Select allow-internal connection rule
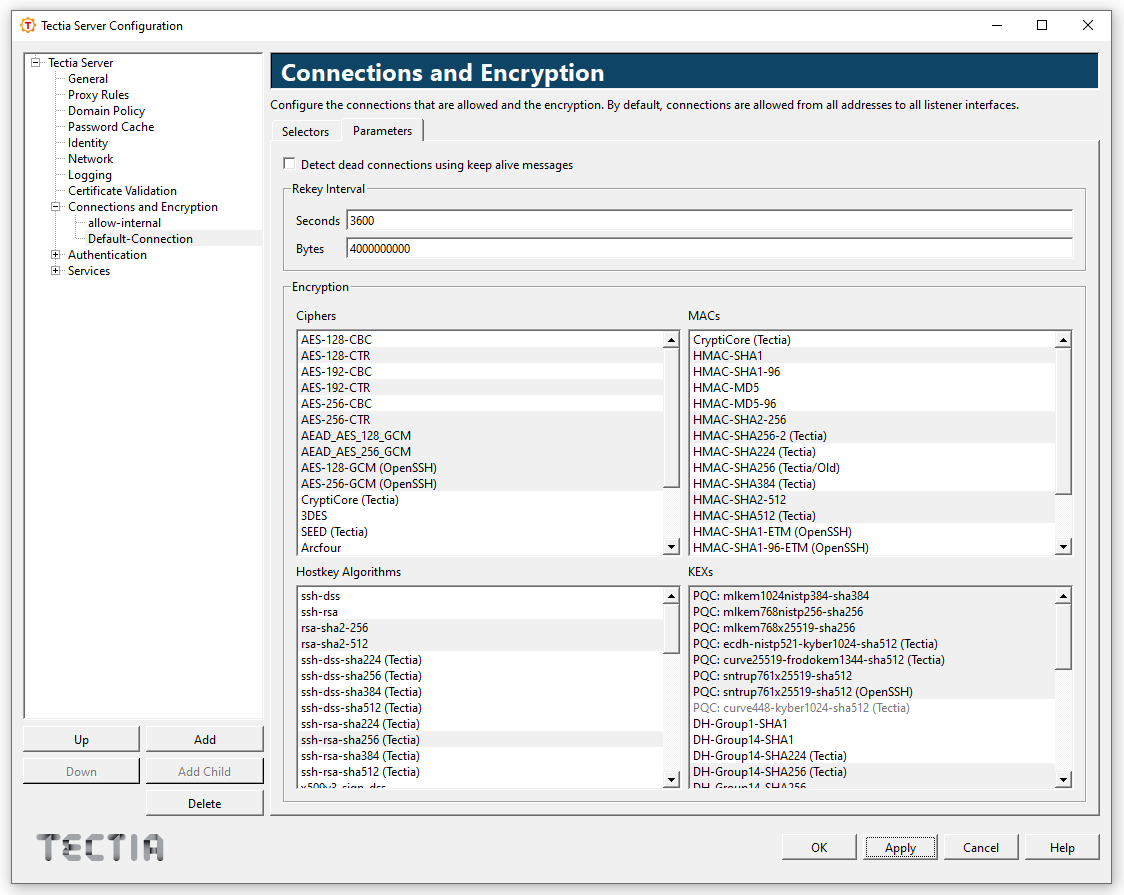 pos(124,223)
